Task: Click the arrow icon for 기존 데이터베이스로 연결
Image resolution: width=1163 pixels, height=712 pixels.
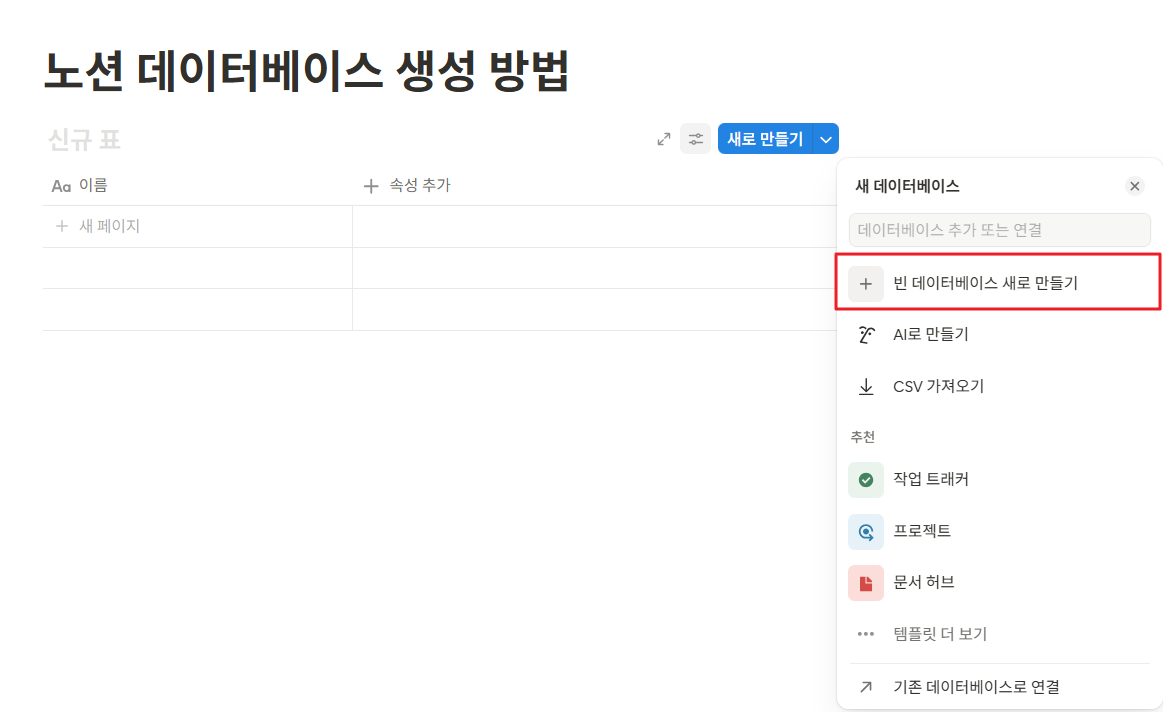Action: 866,686
